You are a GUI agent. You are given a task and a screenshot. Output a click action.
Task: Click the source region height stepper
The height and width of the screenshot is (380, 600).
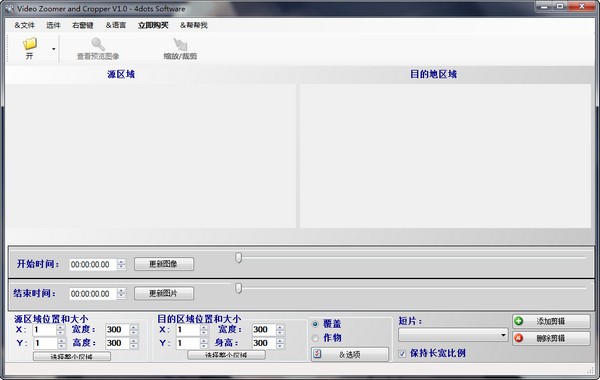[134, 343]
